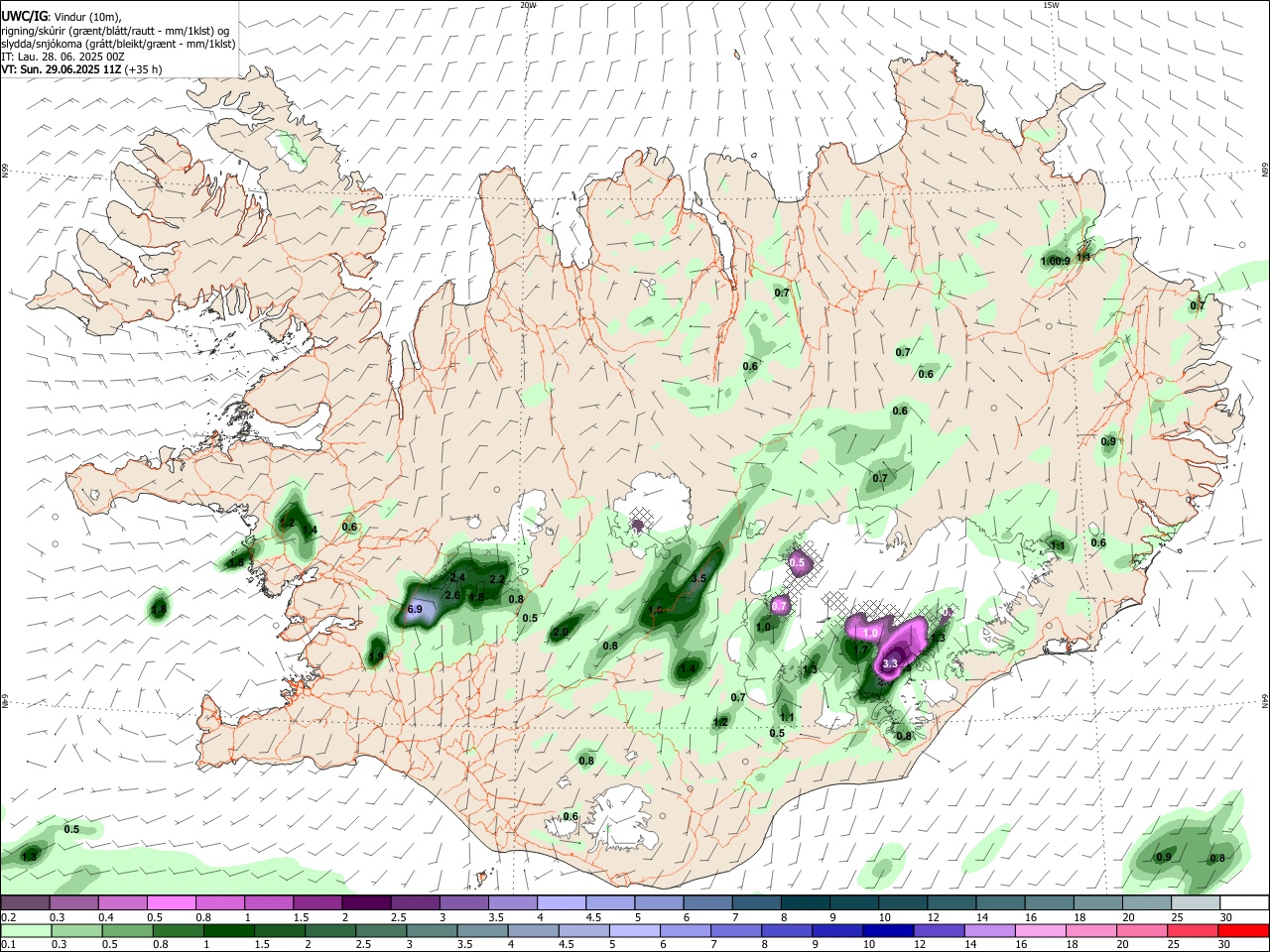Screen dimensions: 1270x952
Task: Click the darkest purple snow swatch starting at 2
Action: tap(367, 903)
